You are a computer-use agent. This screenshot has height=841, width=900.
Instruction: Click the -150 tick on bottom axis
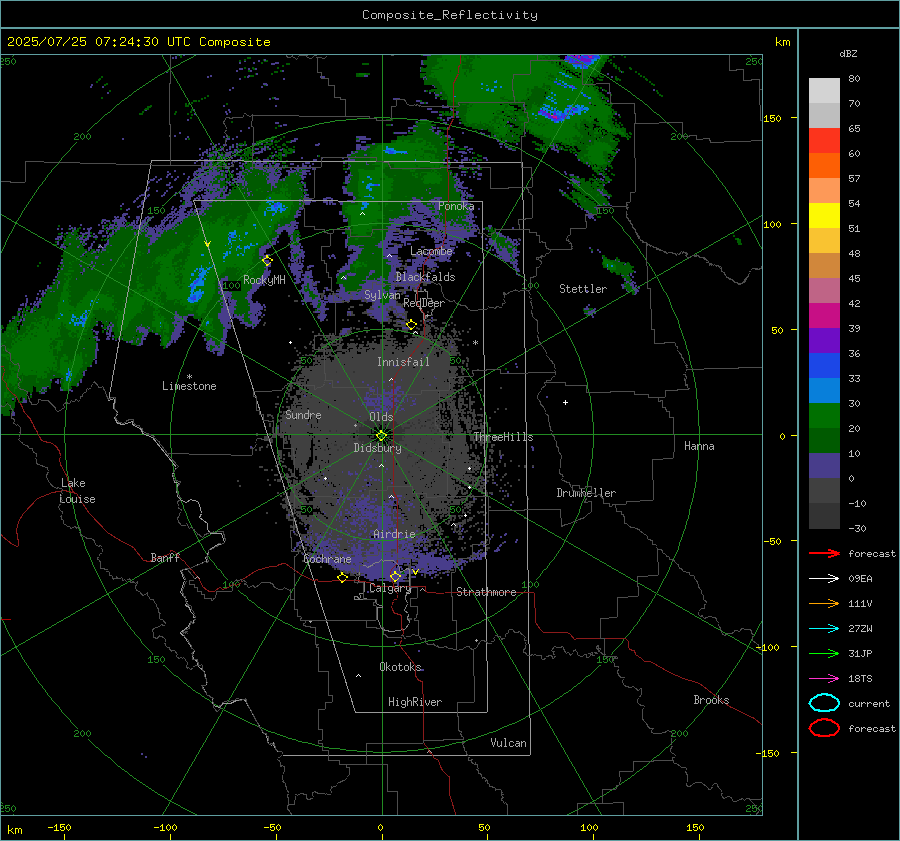59,827
